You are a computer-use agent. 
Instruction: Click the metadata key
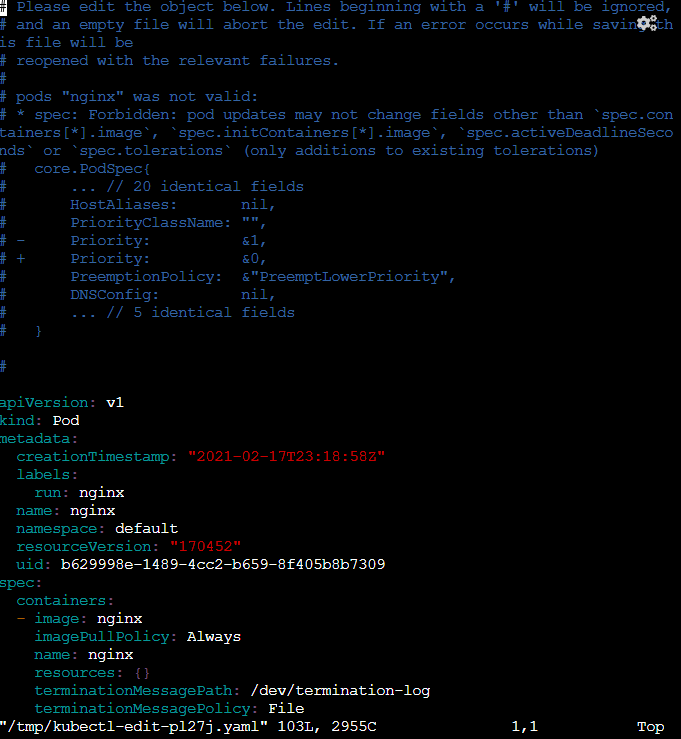(x=37, y=439)
